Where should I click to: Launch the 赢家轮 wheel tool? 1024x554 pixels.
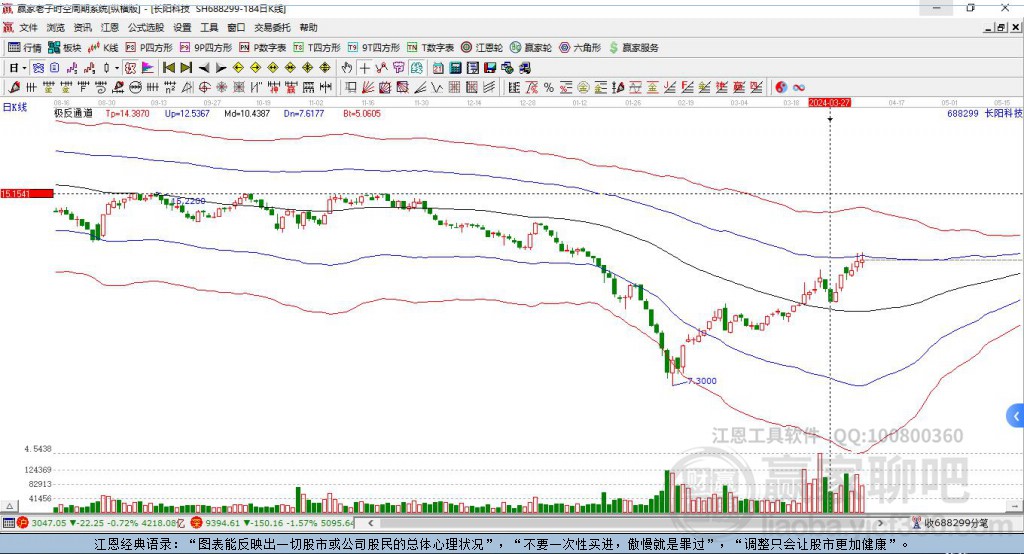coord(530,48)
